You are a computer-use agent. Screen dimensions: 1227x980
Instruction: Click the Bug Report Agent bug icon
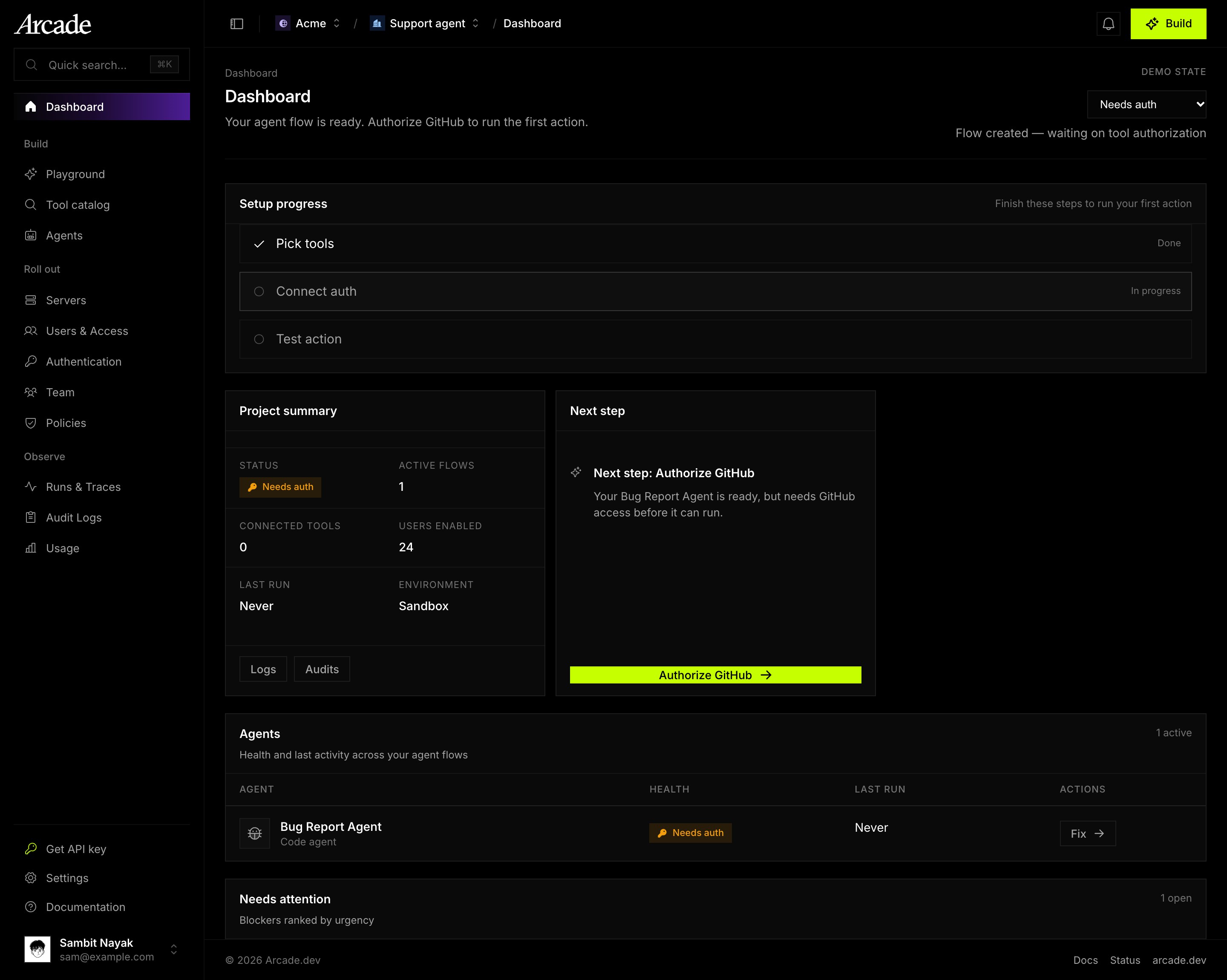tap(255, 833)
